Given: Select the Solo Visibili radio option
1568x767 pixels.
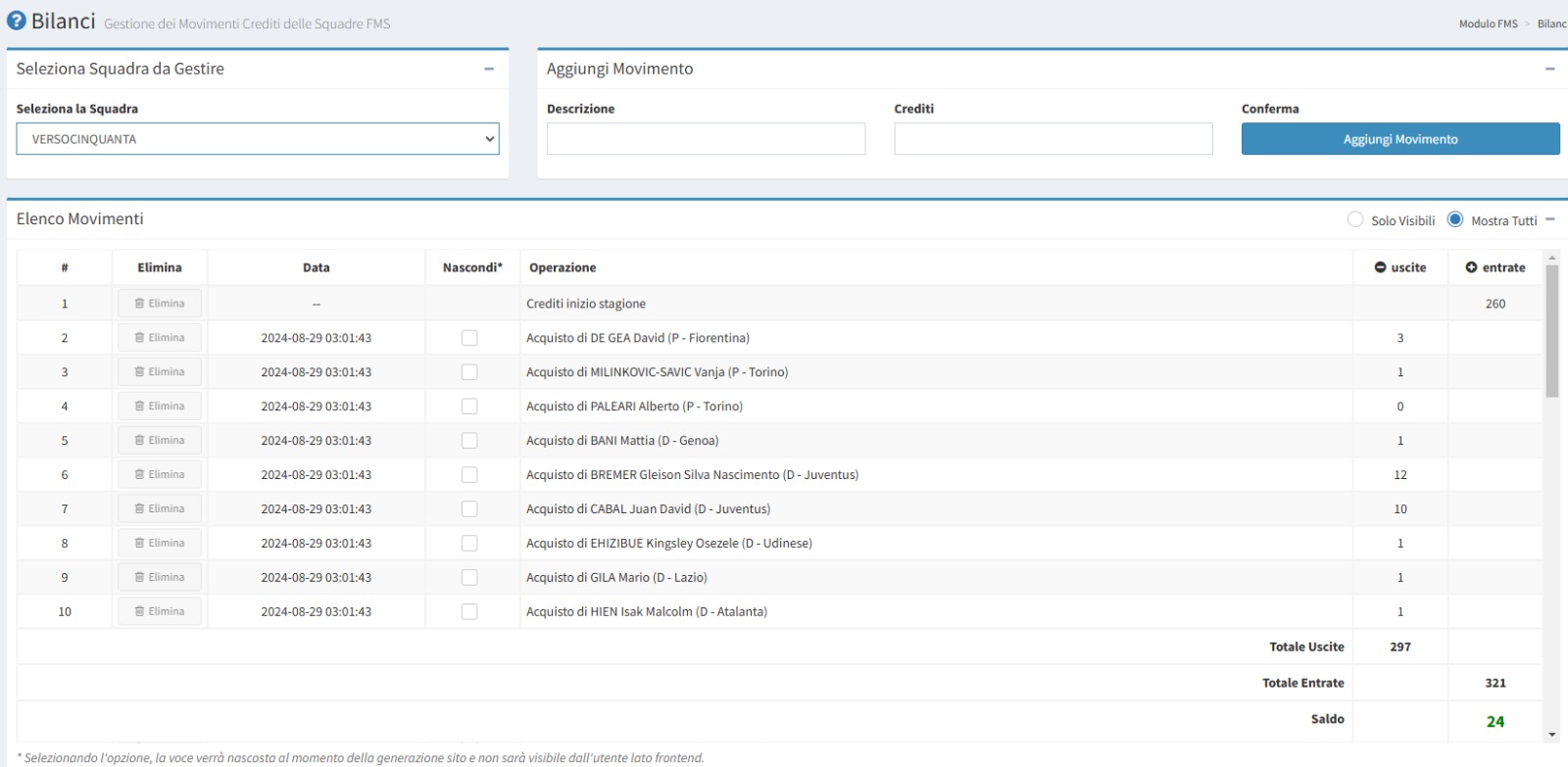Looking at the screenshot, I should [x=1355, y=219].
